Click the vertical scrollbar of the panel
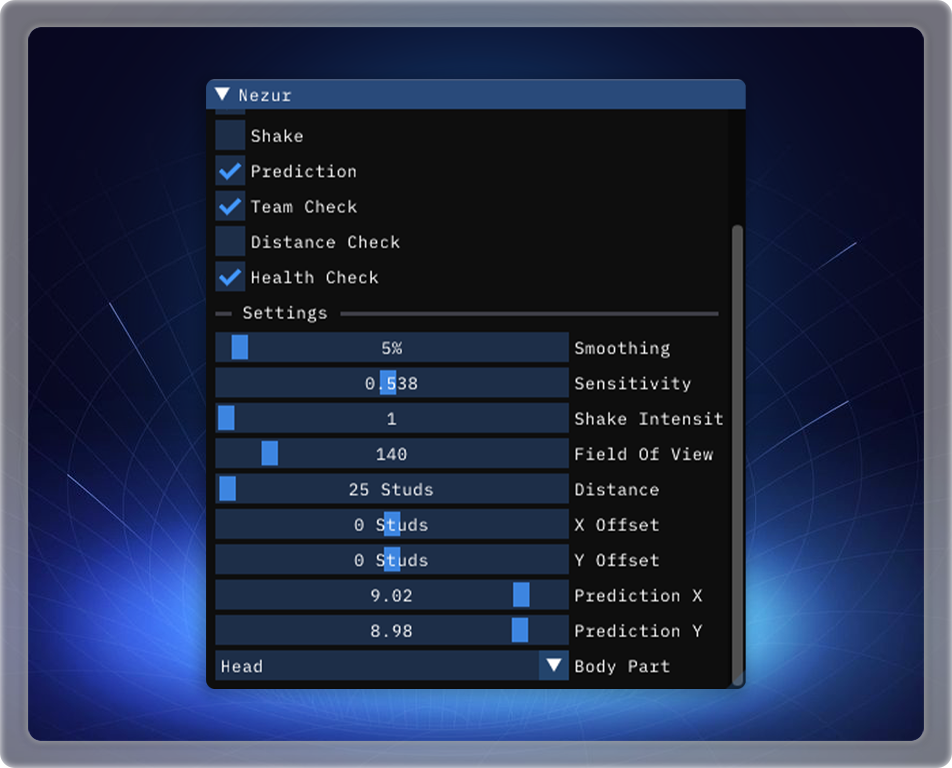The height and width of the screenshot is (768, 952). [x=738, y=450]
